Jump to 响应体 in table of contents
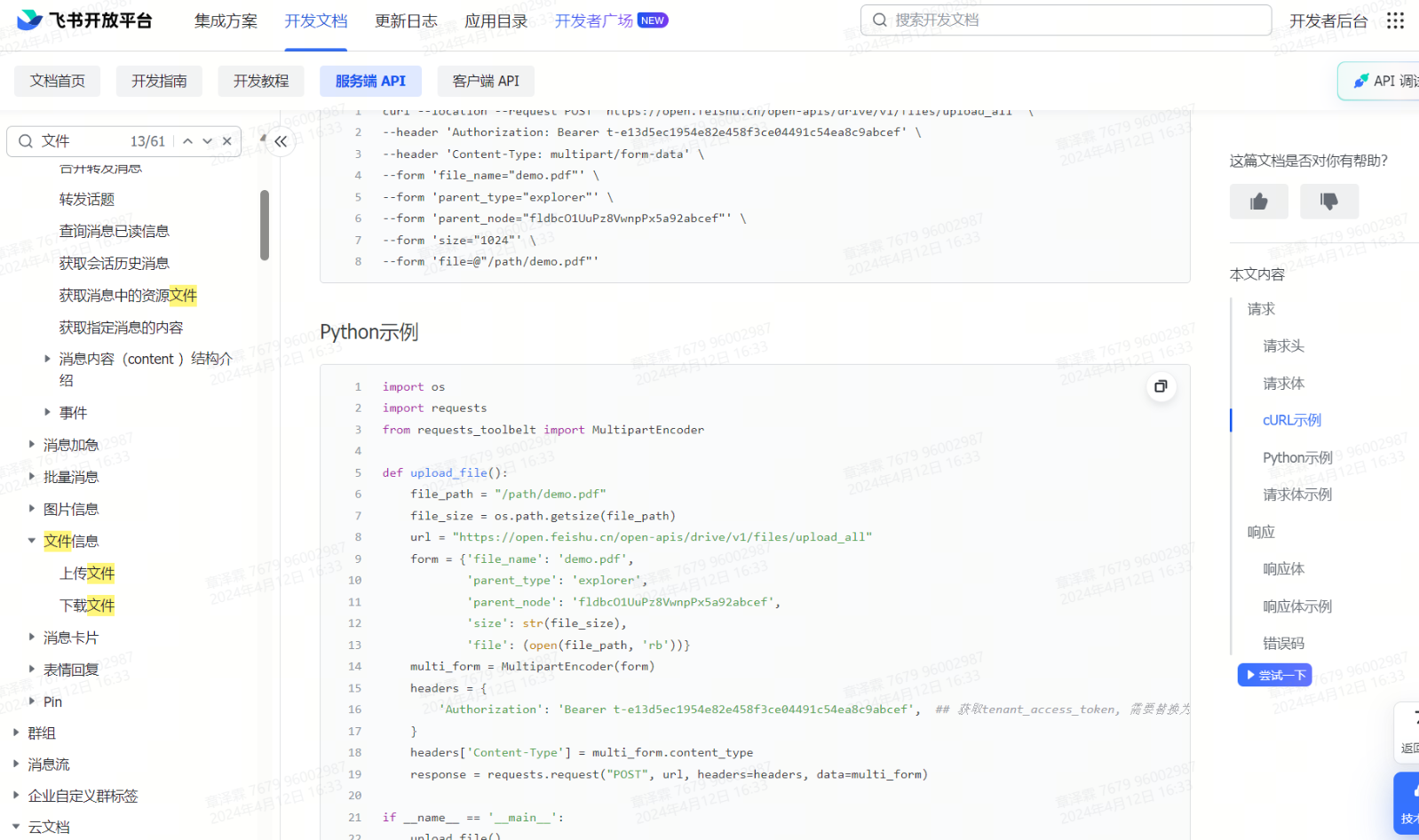 (x=1283, y=568)
